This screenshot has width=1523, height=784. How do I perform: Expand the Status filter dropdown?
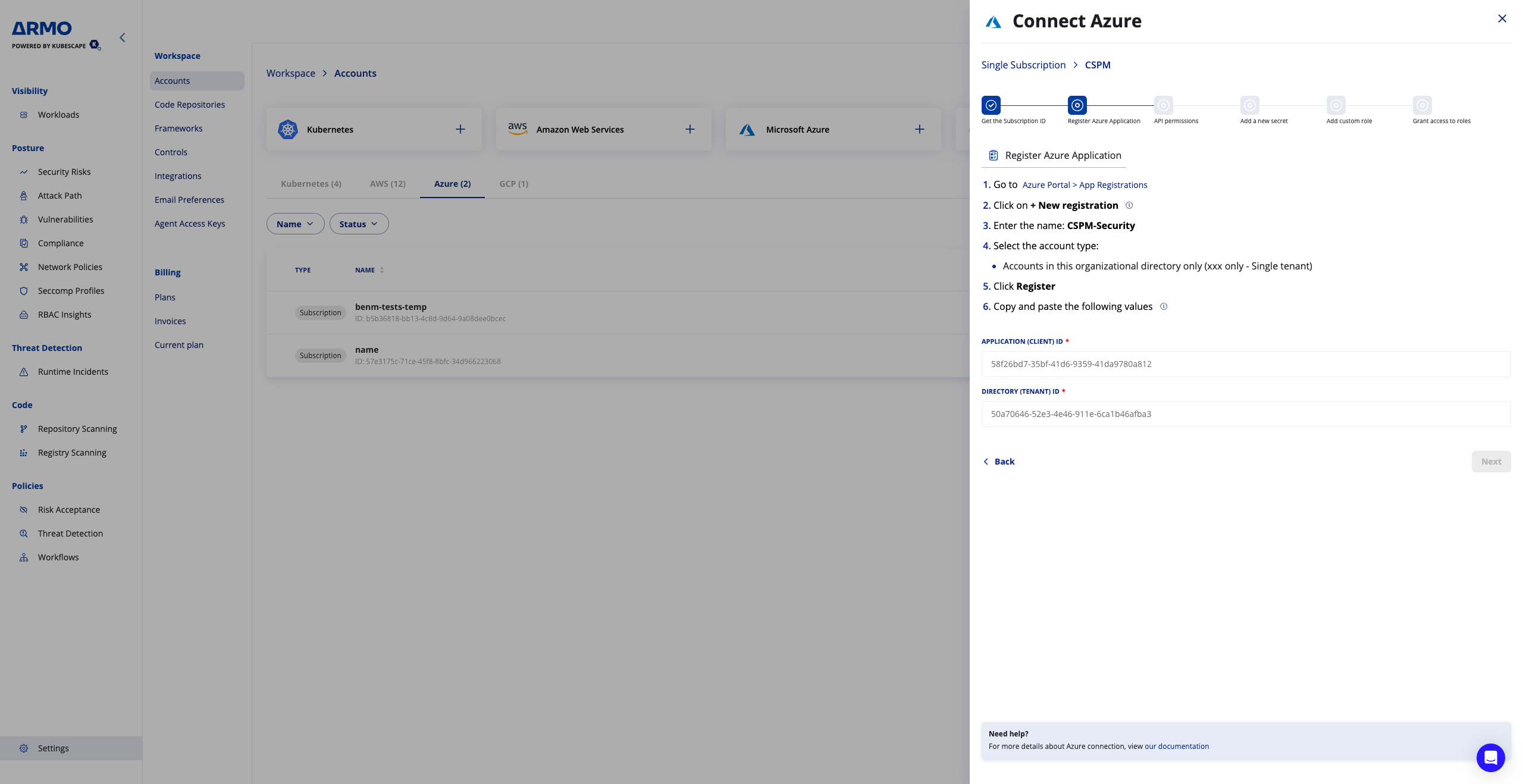(359, 224)
